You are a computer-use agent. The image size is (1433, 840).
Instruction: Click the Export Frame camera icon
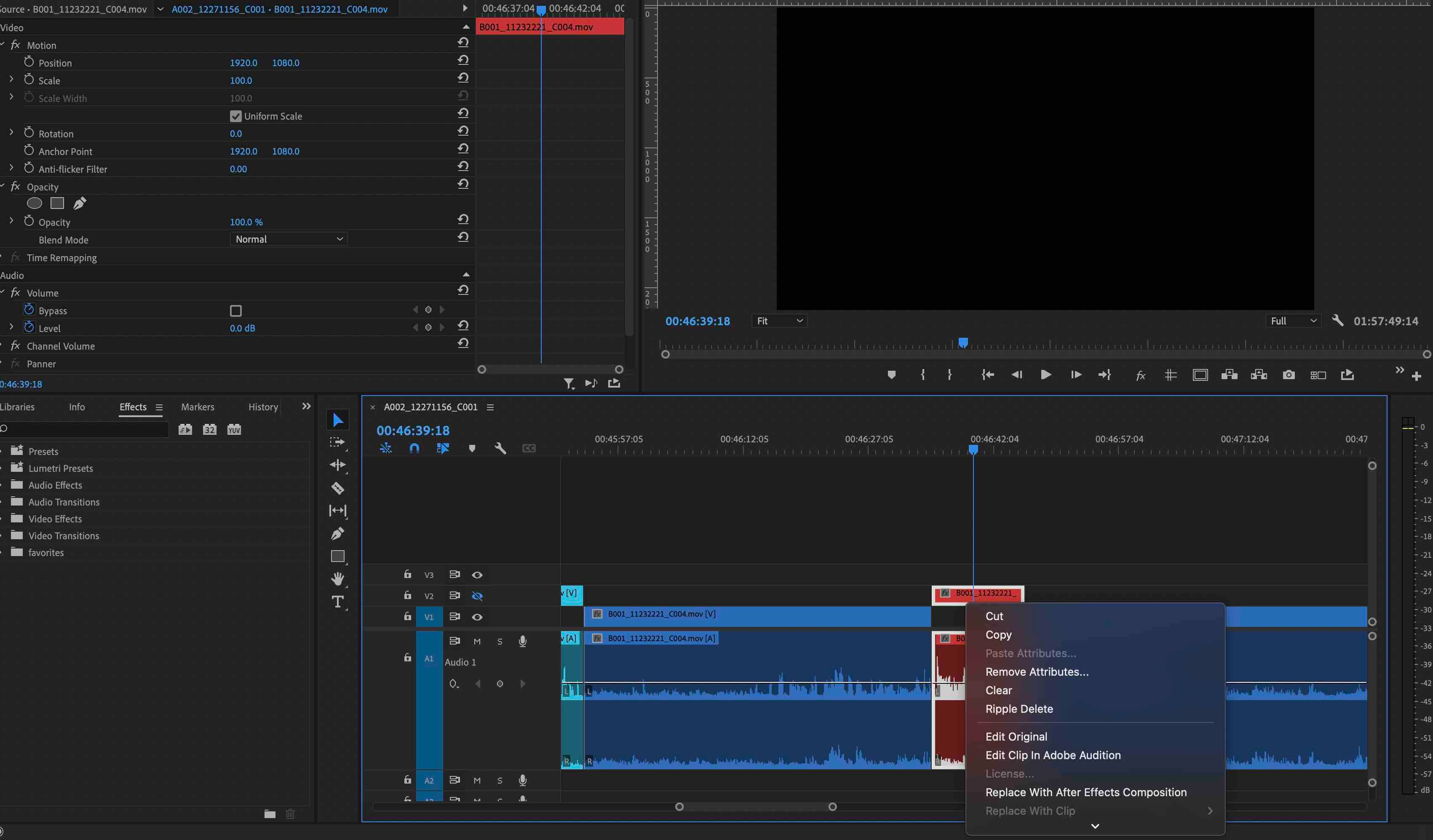pos(1289,375)
